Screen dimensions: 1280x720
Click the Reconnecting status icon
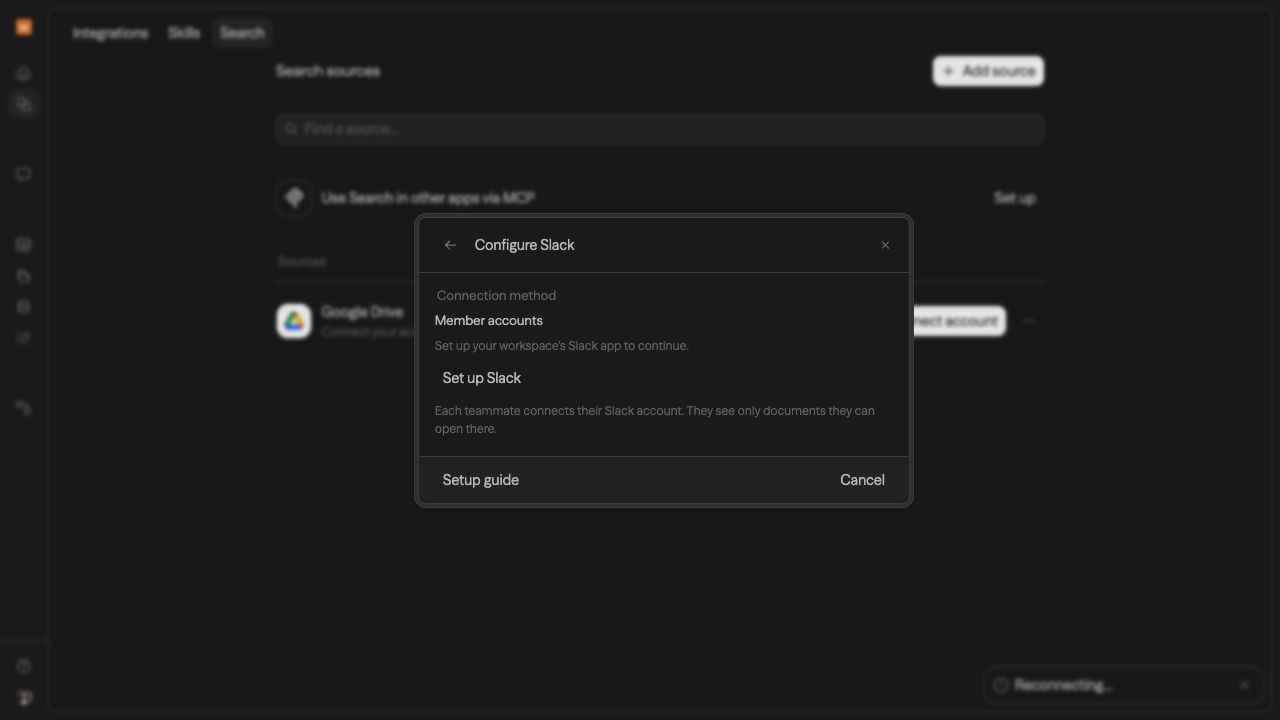1000,685
